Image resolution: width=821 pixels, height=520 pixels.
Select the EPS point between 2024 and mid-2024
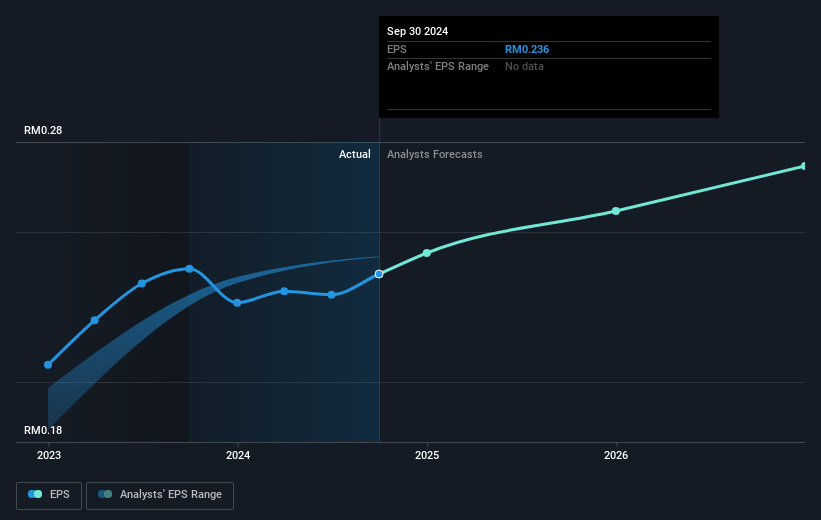click(x=284, y=291)
